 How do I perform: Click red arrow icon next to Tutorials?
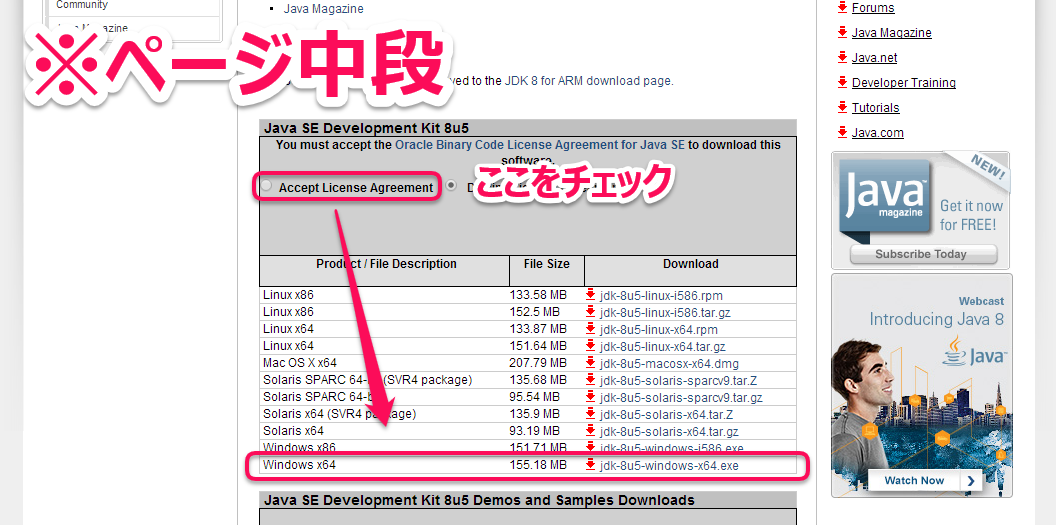pos(842,107)
